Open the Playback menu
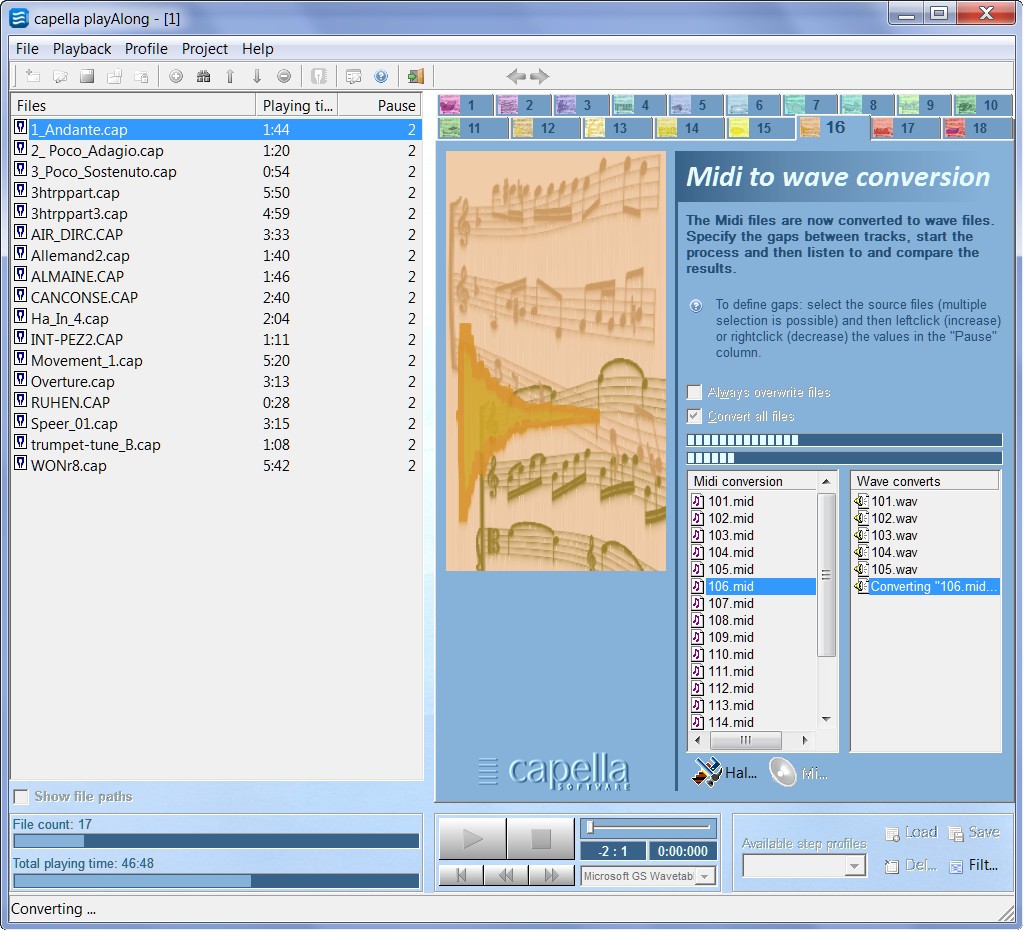The width and height of the screenshot is (1024, 931). pyautogui.click(x=82, y=49)
